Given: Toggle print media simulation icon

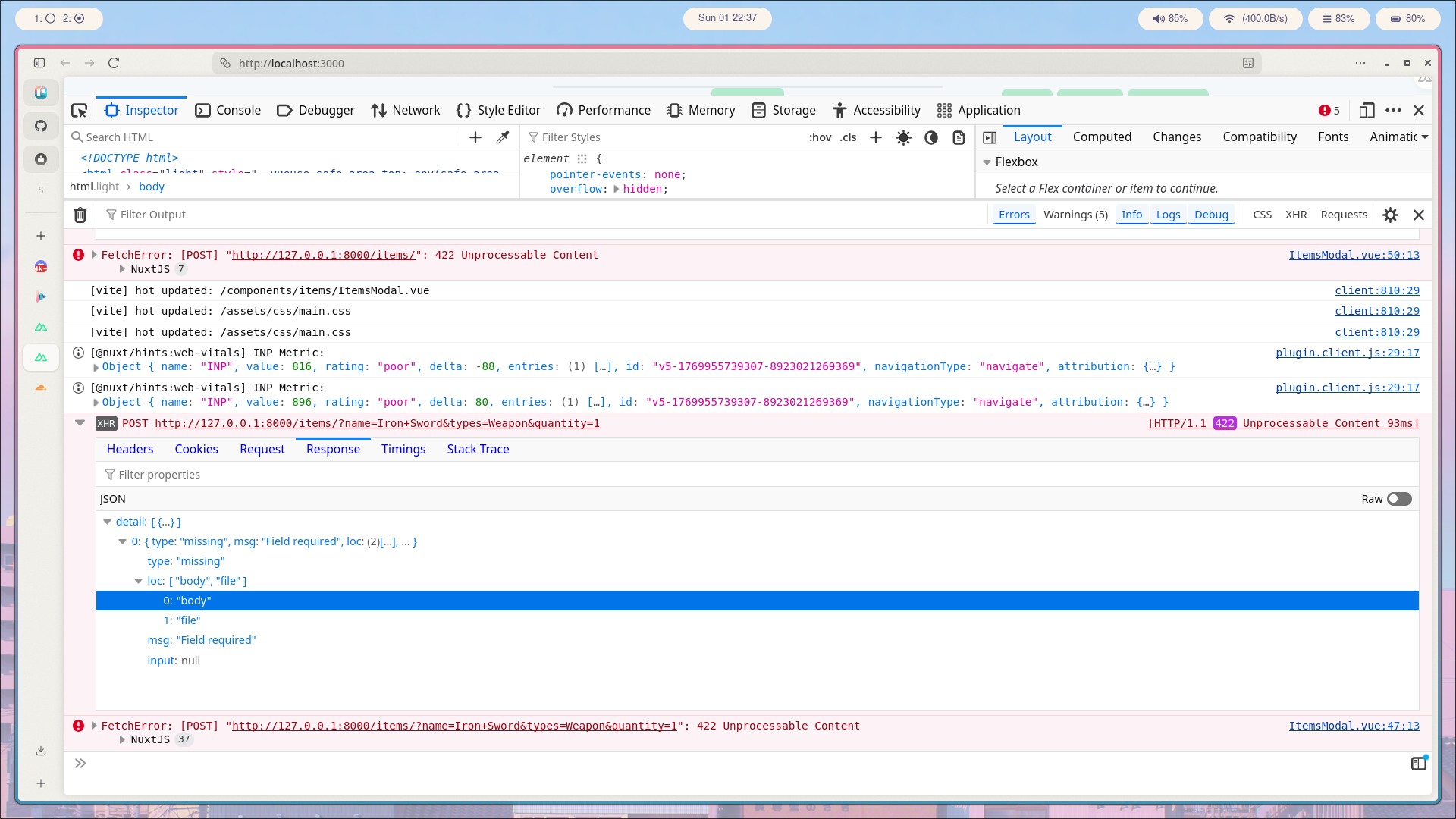Looking at the screenshot, I should [959, 137].
